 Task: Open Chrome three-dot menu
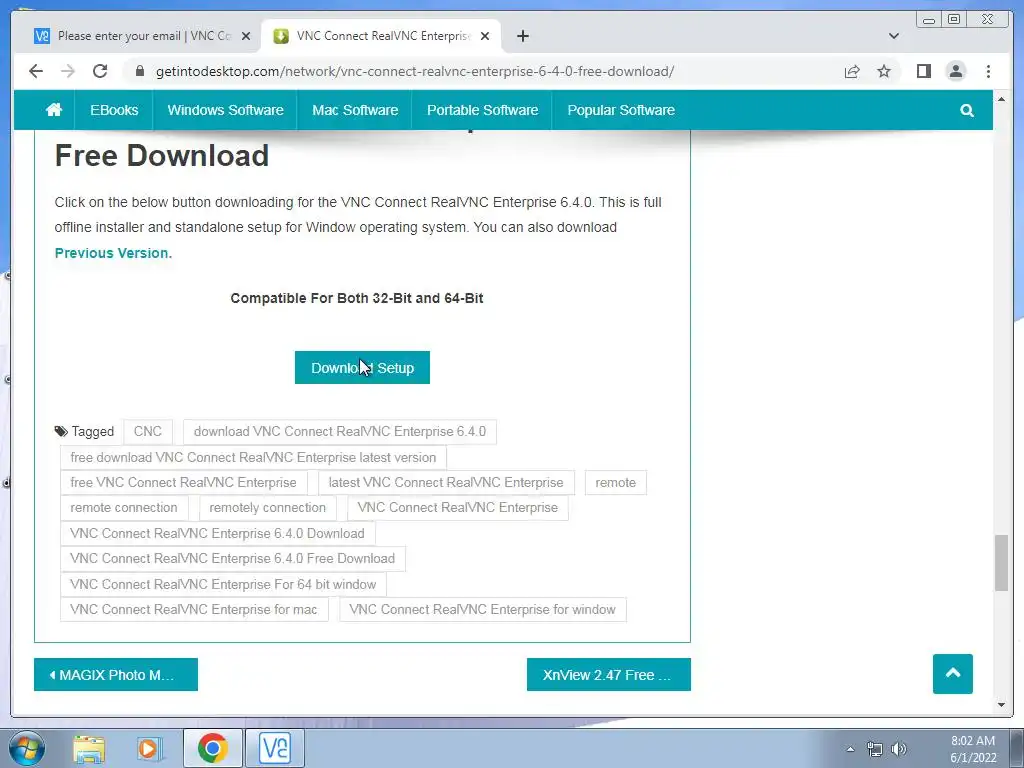[x=988, y=71]
